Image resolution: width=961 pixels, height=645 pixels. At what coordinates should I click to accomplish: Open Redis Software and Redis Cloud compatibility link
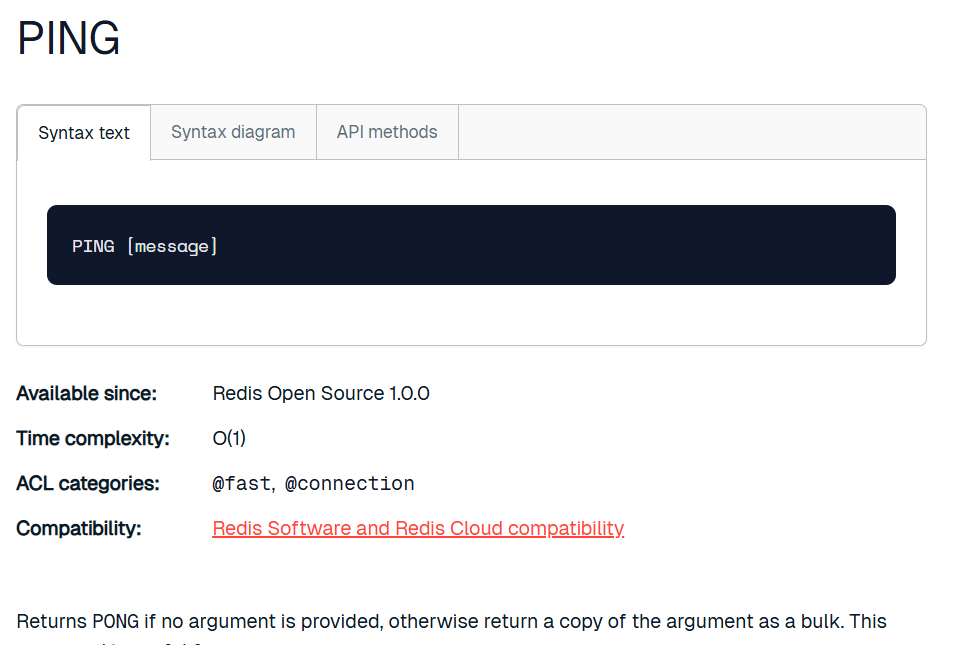tap(418, 528)
